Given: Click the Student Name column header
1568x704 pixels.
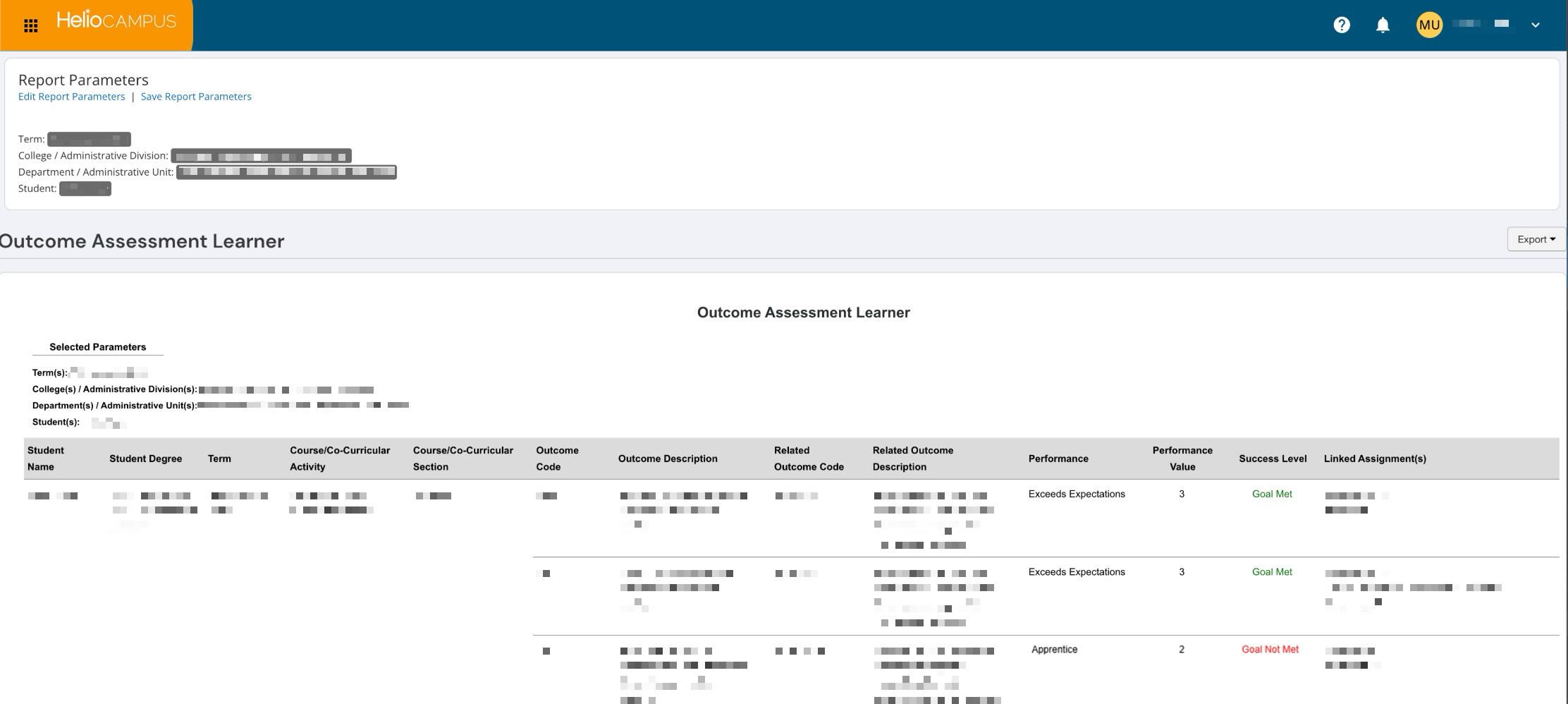Looking at the screenshot, I should pos(46,459).
